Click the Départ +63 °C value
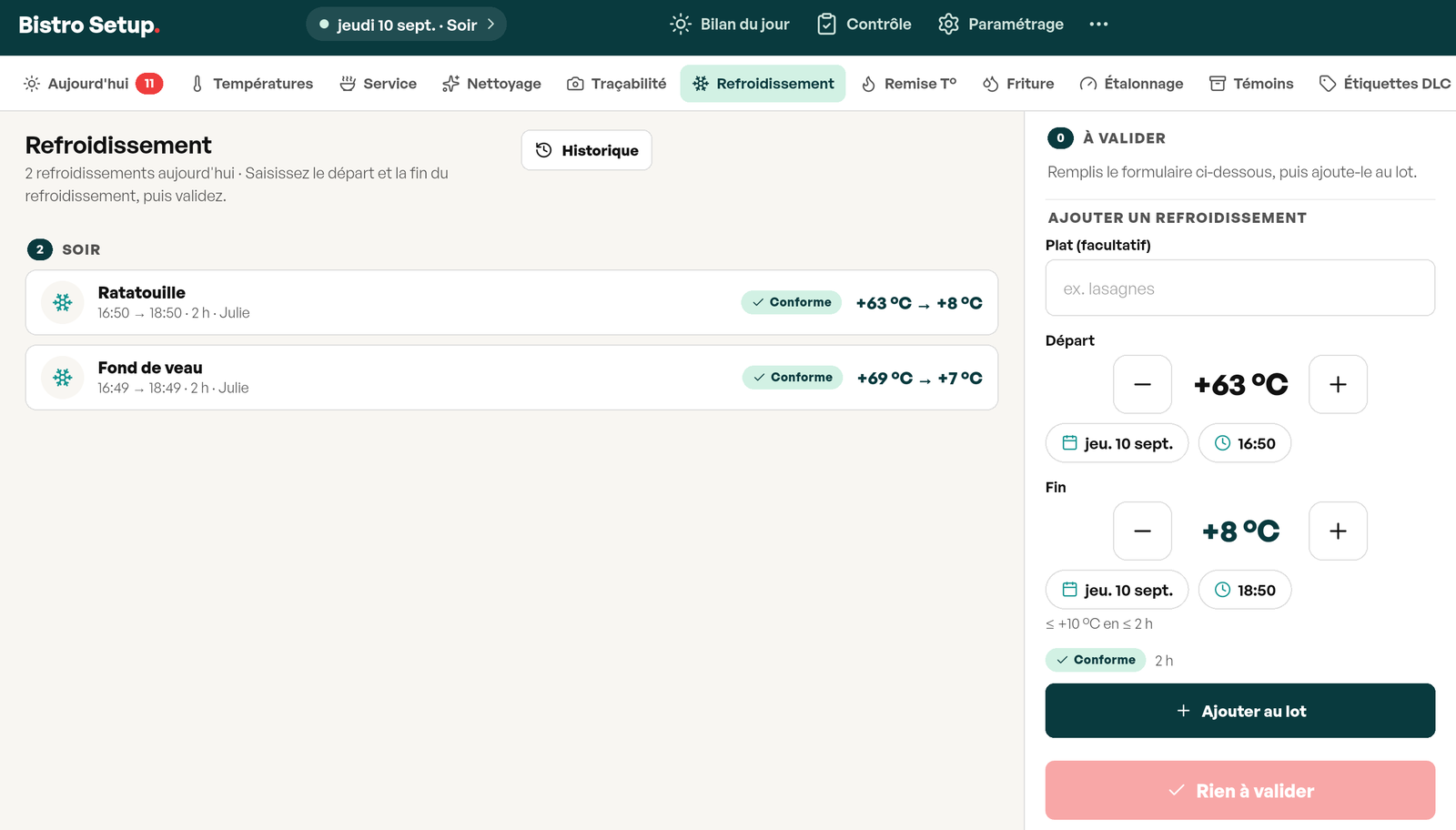 (1240, 384)
